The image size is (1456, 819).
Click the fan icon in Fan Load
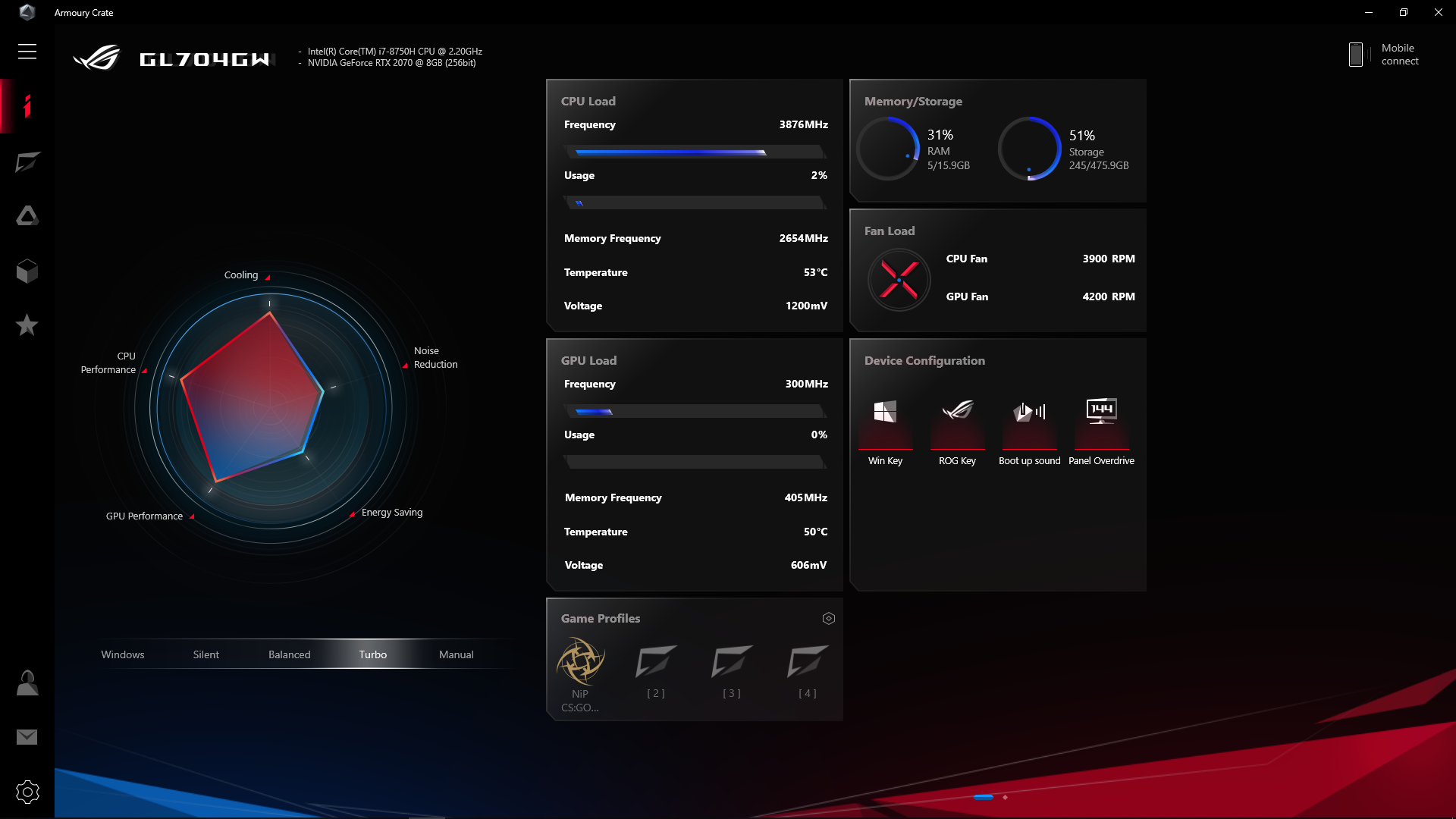click(899, 280)
